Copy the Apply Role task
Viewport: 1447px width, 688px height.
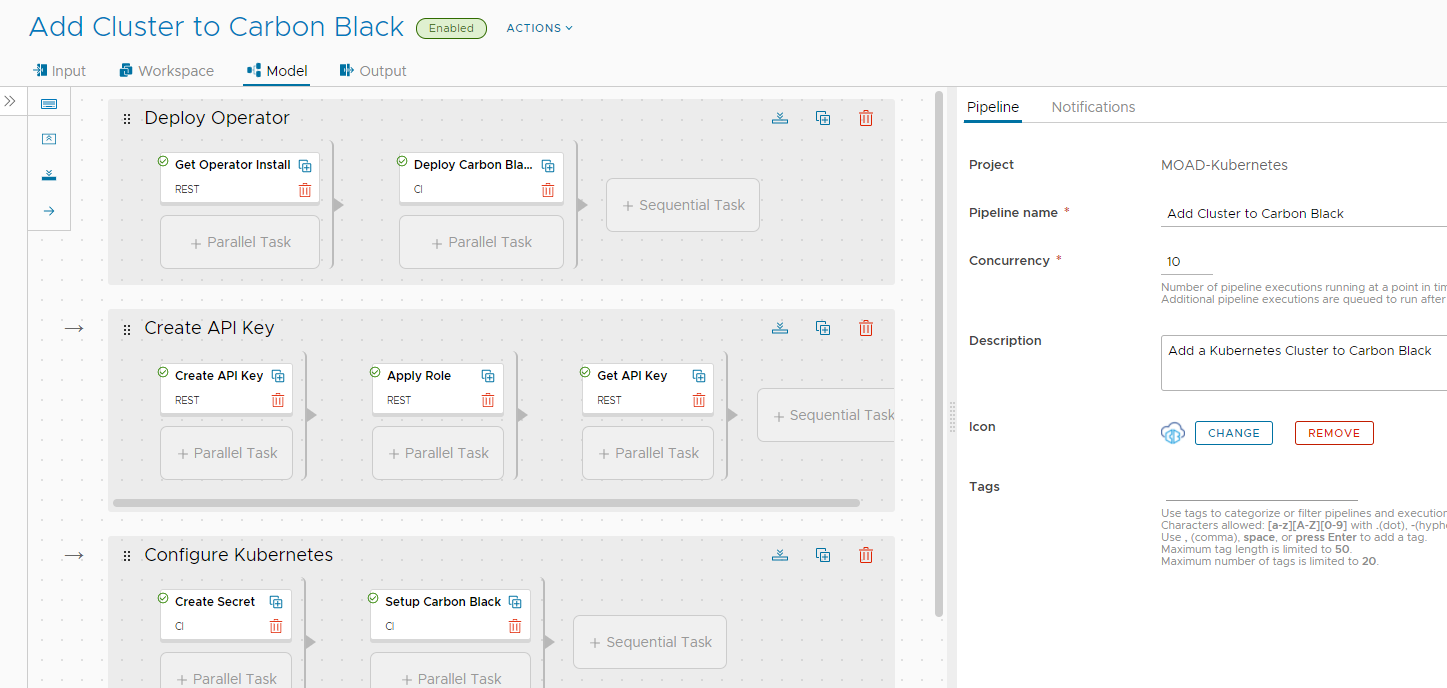488,376
